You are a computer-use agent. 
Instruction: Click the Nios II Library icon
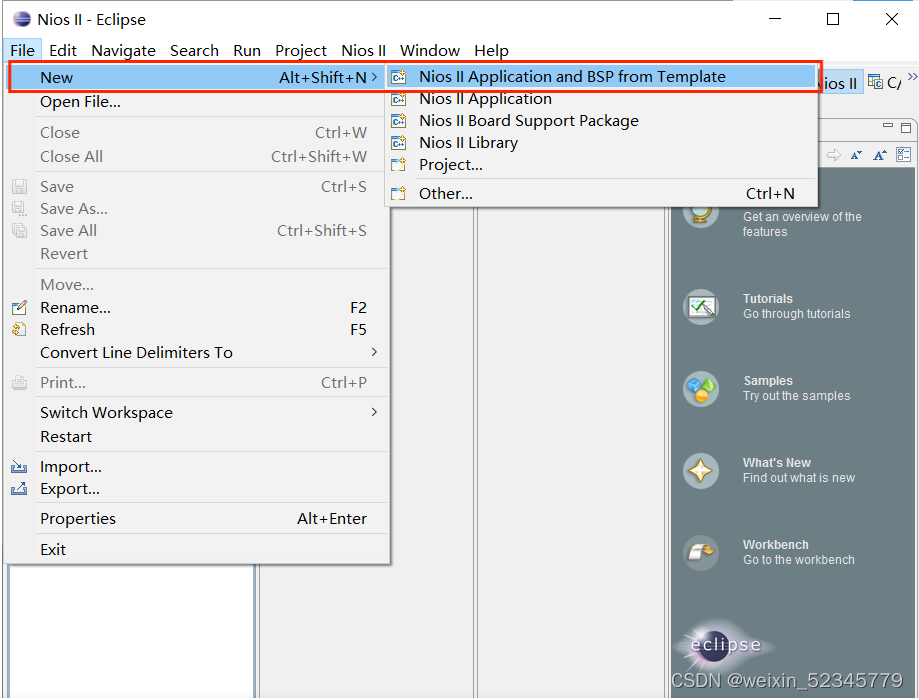399,143
